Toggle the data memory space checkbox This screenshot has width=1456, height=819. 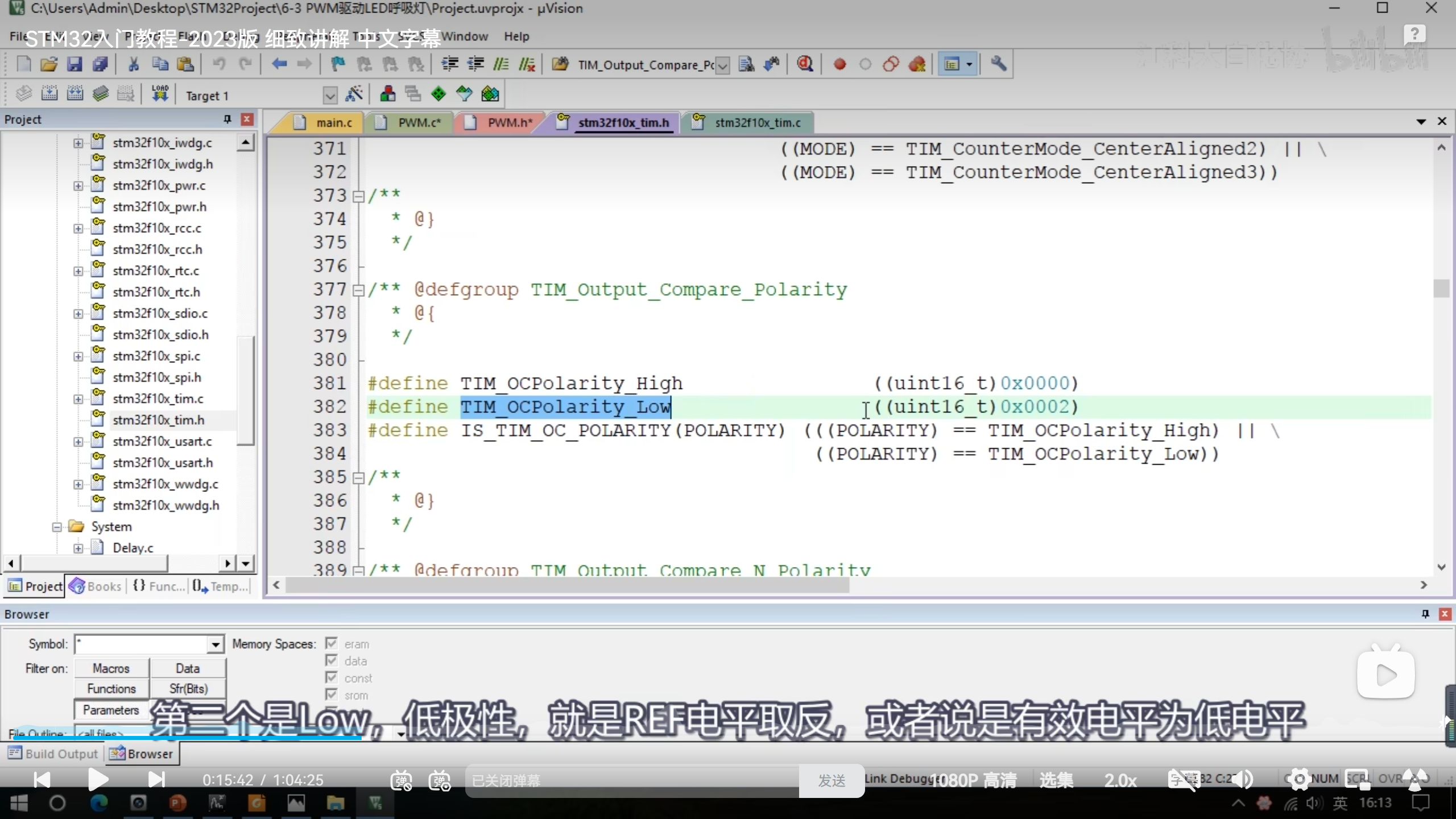pyautogui.click(x=332, y=660)
